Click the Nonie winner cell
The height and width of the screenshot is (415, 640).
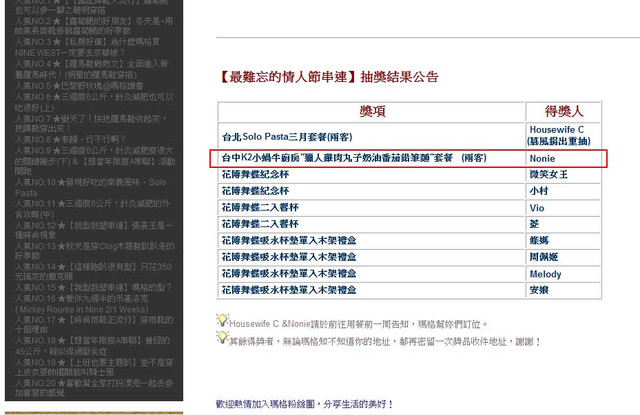click(563, 158)
